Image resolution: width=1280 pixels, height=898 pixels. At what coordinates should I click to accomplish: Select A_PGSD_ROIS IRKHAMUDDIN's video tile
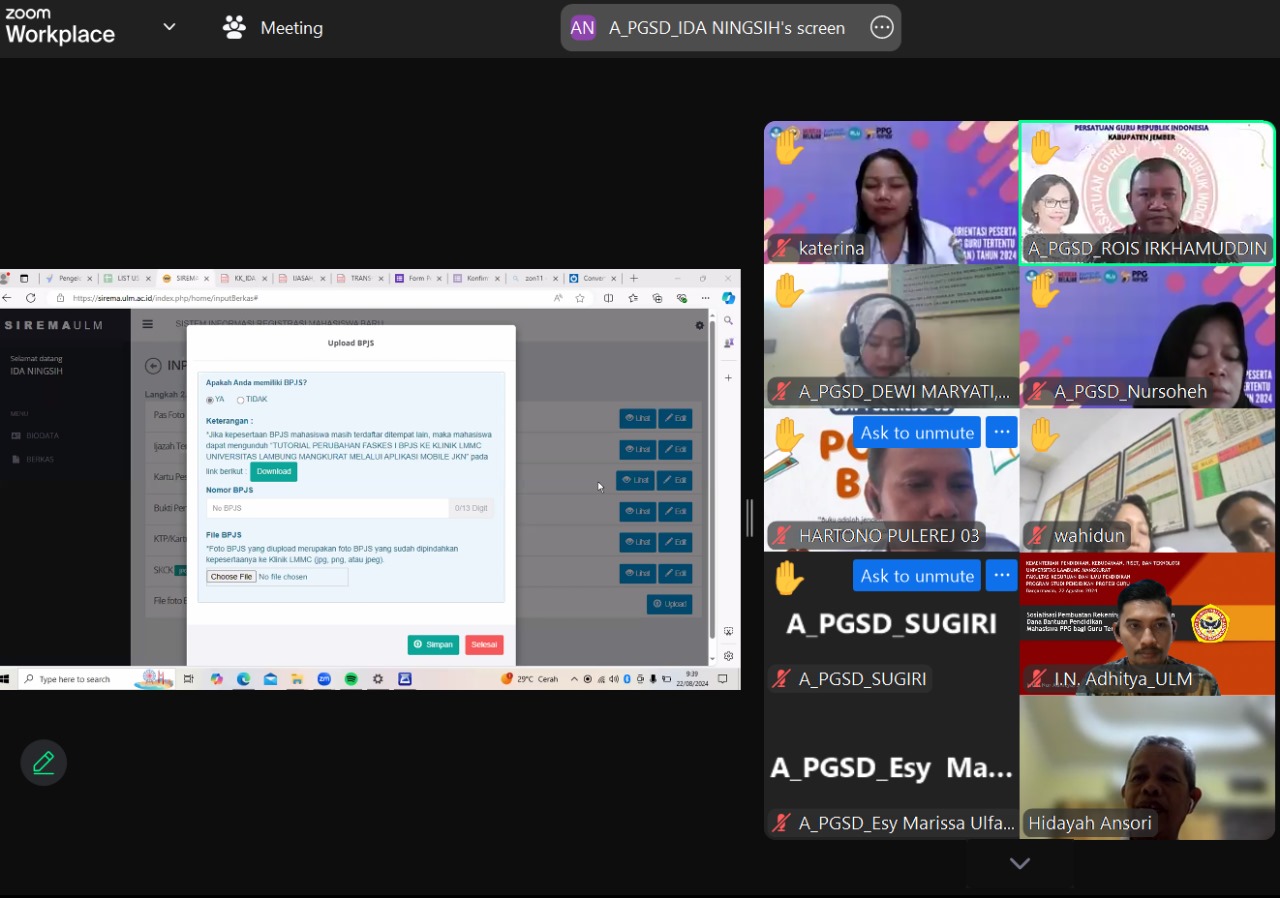(x=1147, y=193)
